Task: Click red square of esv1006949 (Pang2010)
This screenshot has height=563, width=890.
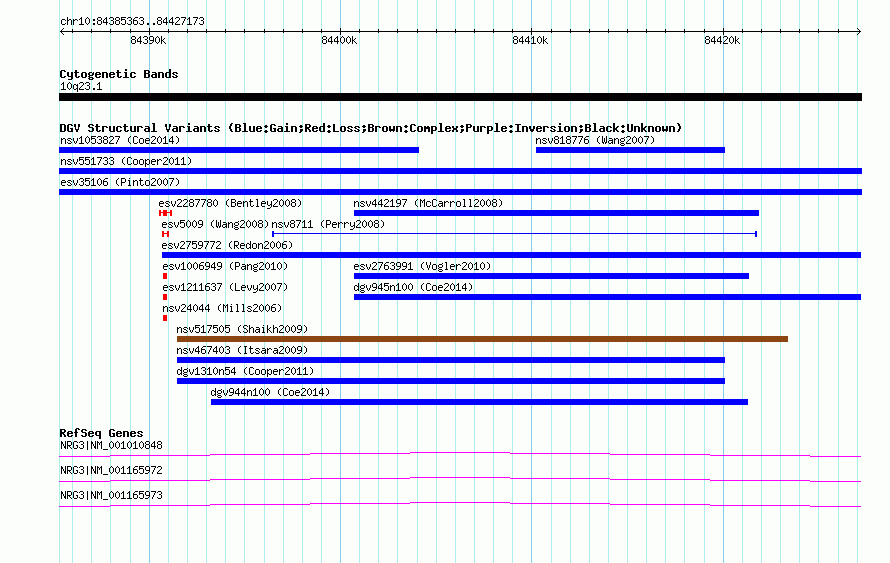Action: (165, 276)
